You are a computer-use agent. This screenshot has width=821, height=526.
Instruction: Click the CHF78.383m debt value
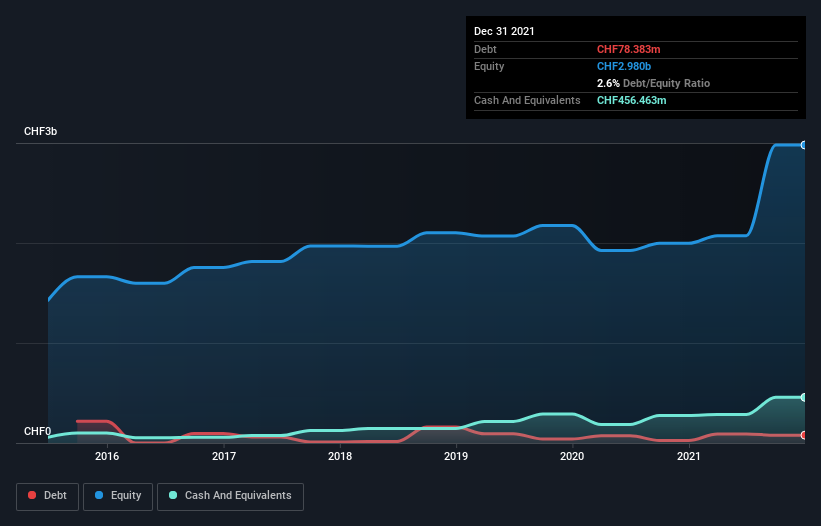628,49
